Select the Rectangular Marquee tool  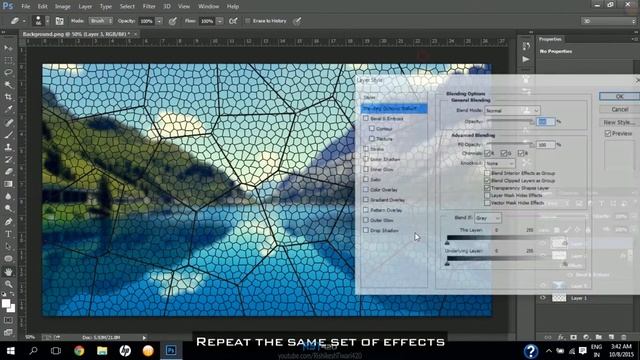[x=8, y=60]
